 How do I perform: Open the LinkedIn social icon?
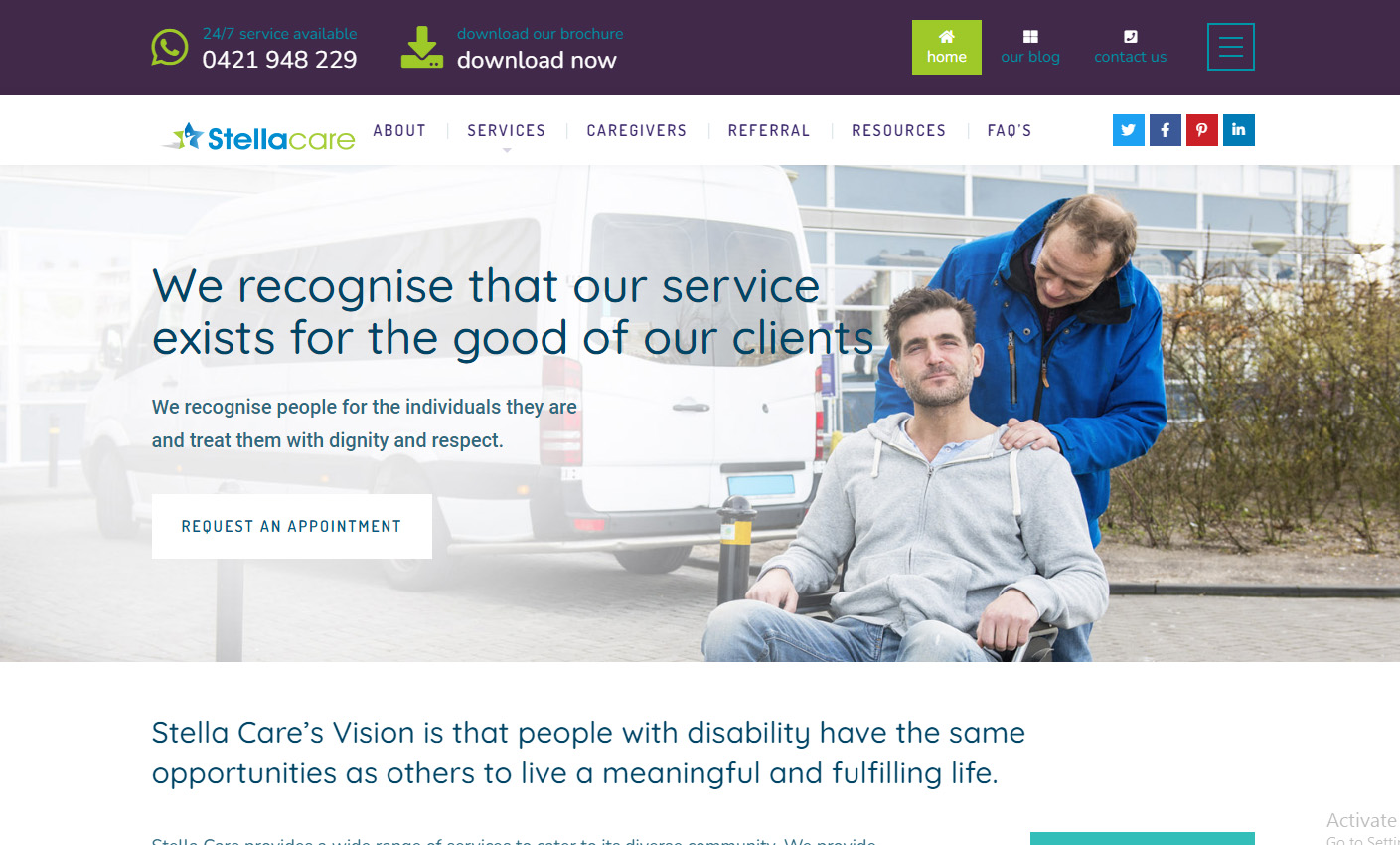click(1239, 130)
